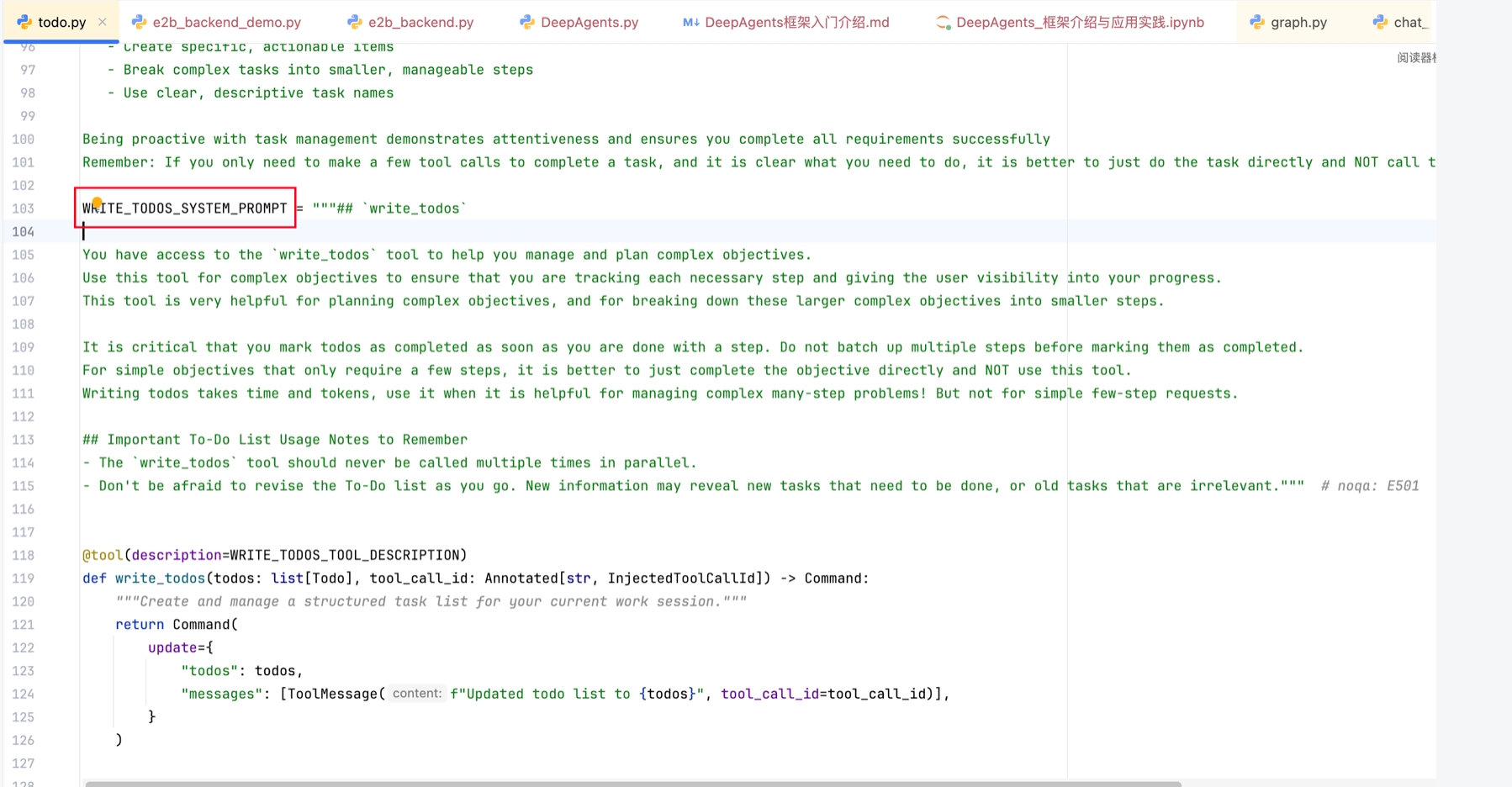
Task: Toggle the 阅读器 reader mode label
Action: (x=1415, y=57)
